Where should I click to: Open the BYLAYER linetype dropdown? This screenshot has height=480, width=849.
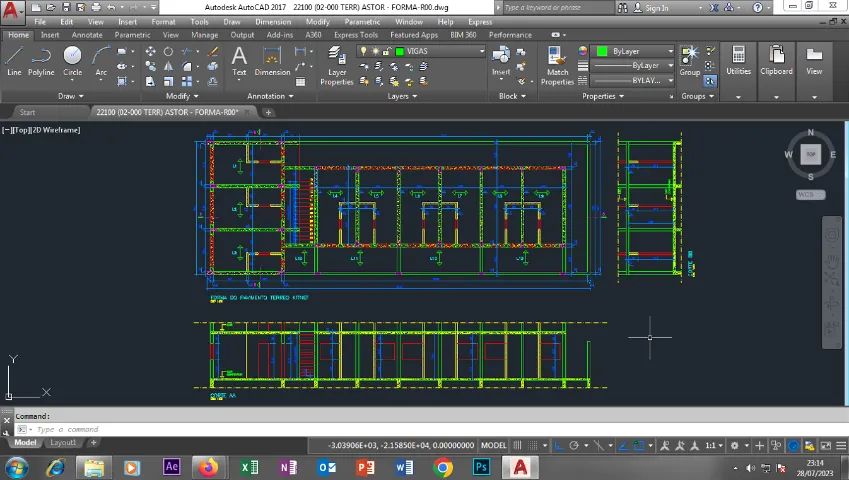coord(670,80)
